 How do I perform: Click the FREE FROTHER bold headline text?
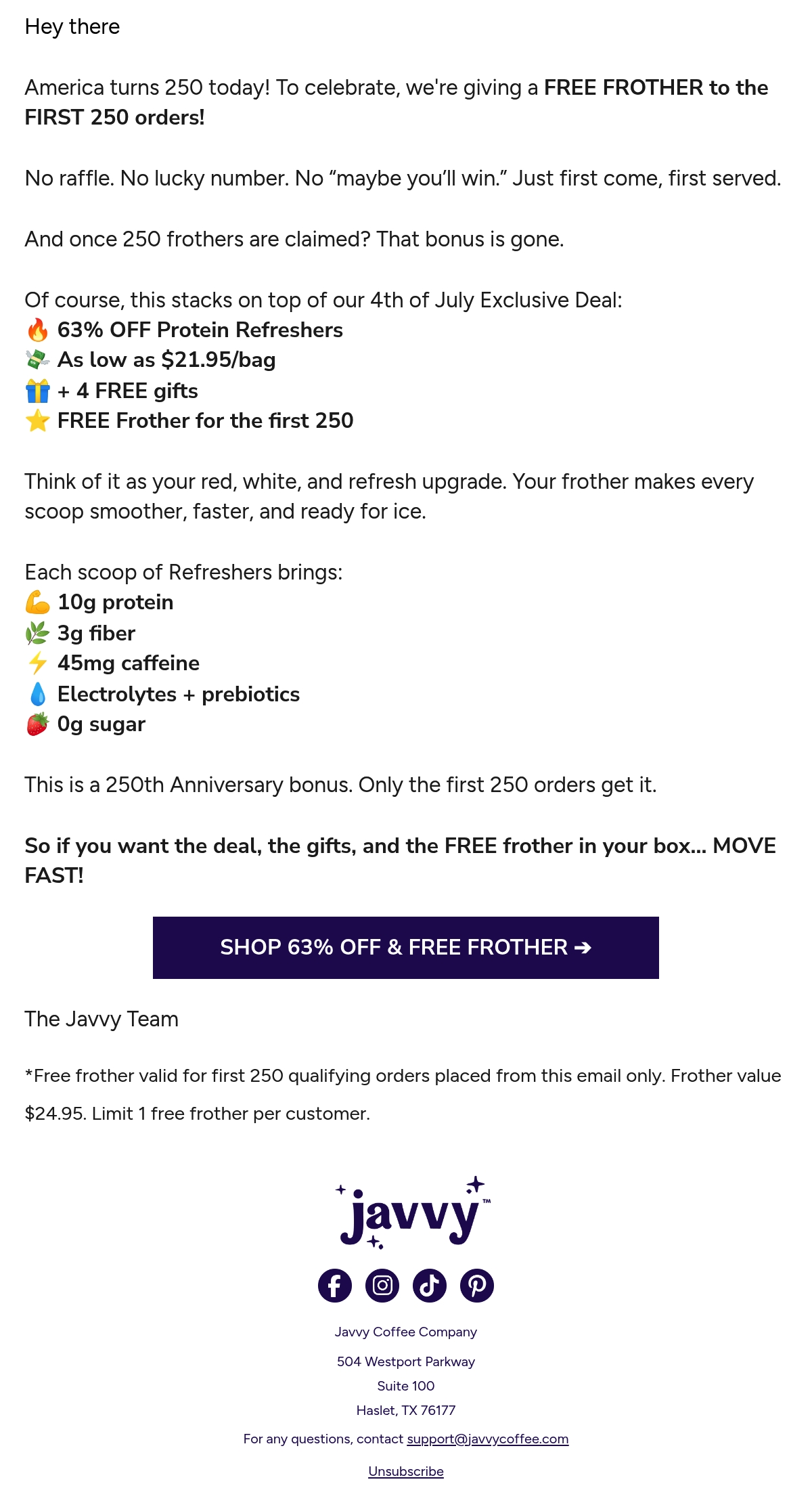pyautogui.click(x=623, y=88)
